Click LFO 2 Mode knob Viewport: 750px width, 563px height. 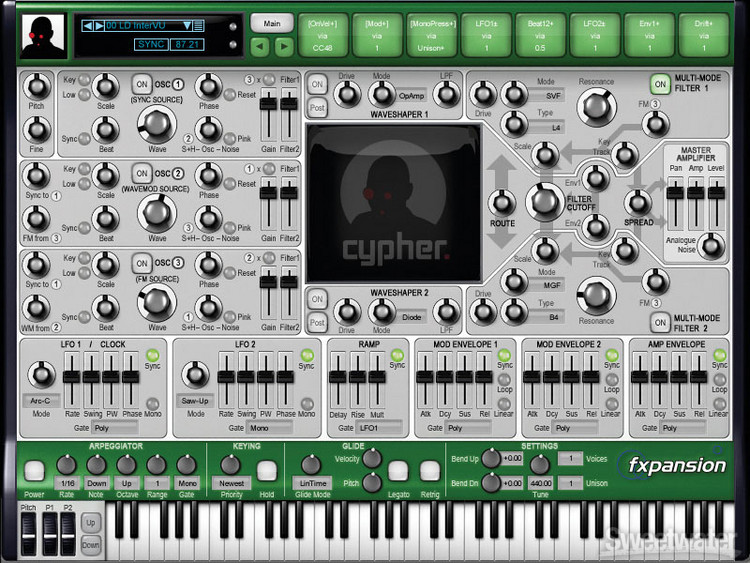(x=195, y=374)
